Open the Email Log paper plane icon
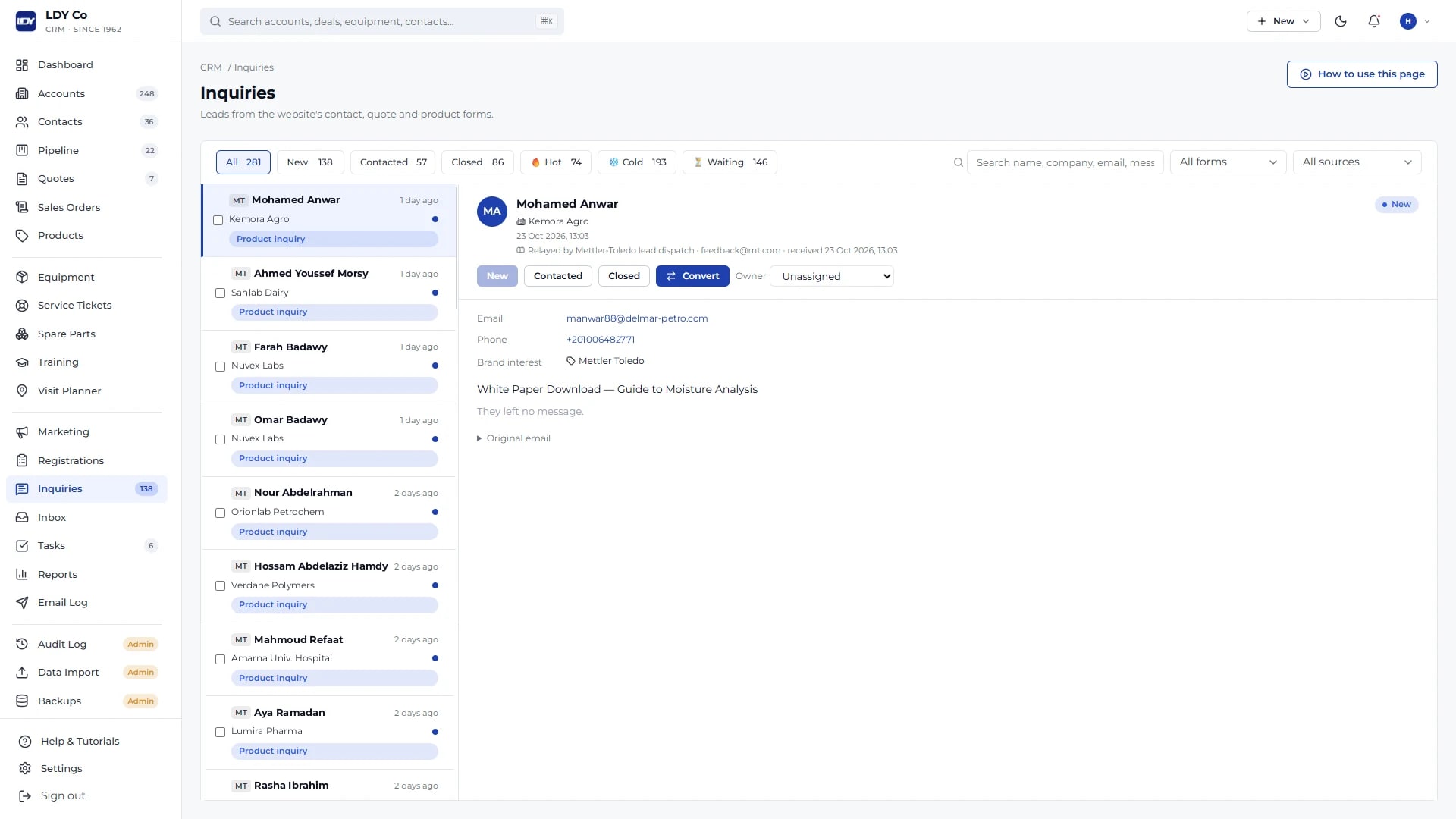 22,603
